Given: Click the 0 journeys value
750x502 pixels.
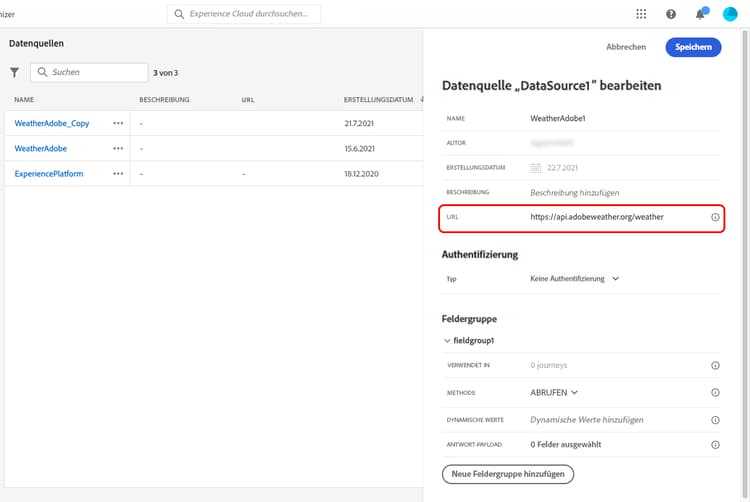Looking at the screenshot, I should 548,365.
